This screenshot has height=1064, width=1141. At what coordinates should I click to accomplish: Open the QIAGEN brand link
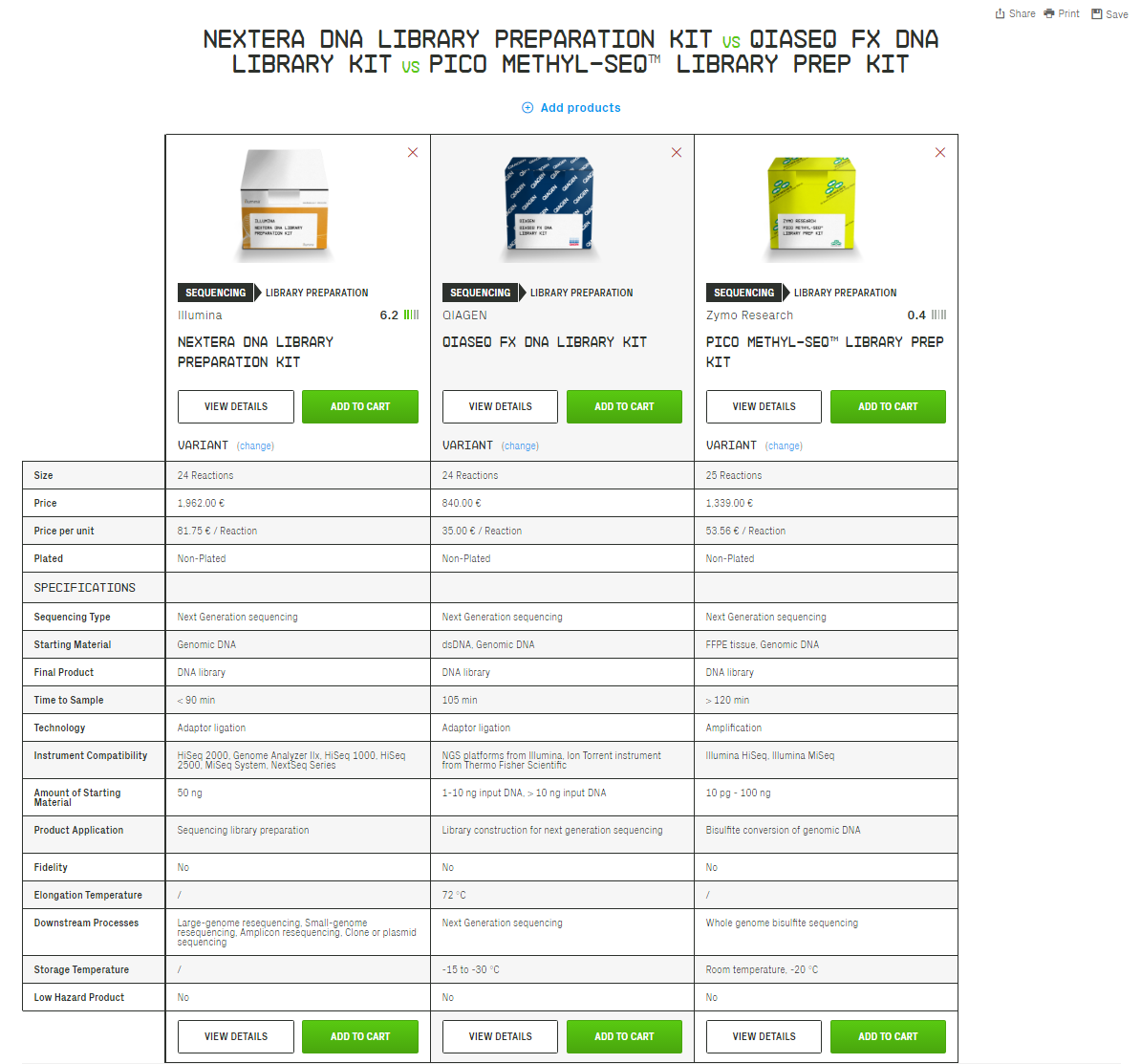tap(465, 315)
